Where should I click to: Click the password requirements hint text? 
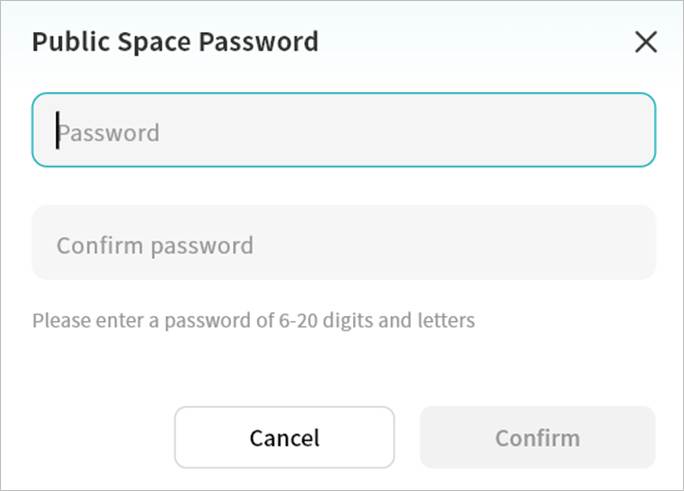pos(253,321)
